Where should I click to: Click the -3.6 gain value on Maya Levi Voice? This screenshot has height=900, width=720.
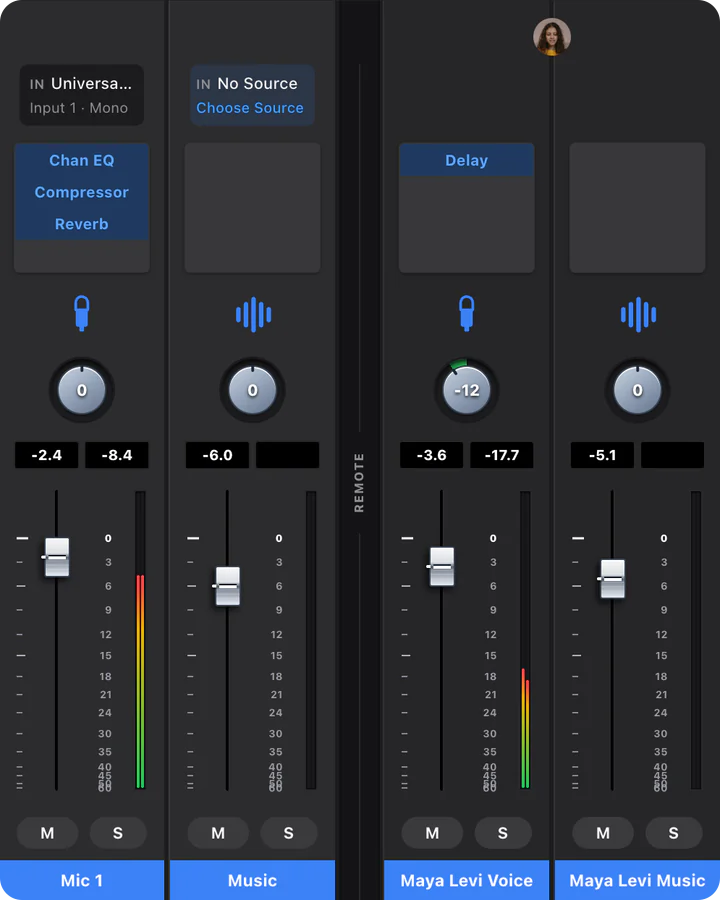coord(432,455)
